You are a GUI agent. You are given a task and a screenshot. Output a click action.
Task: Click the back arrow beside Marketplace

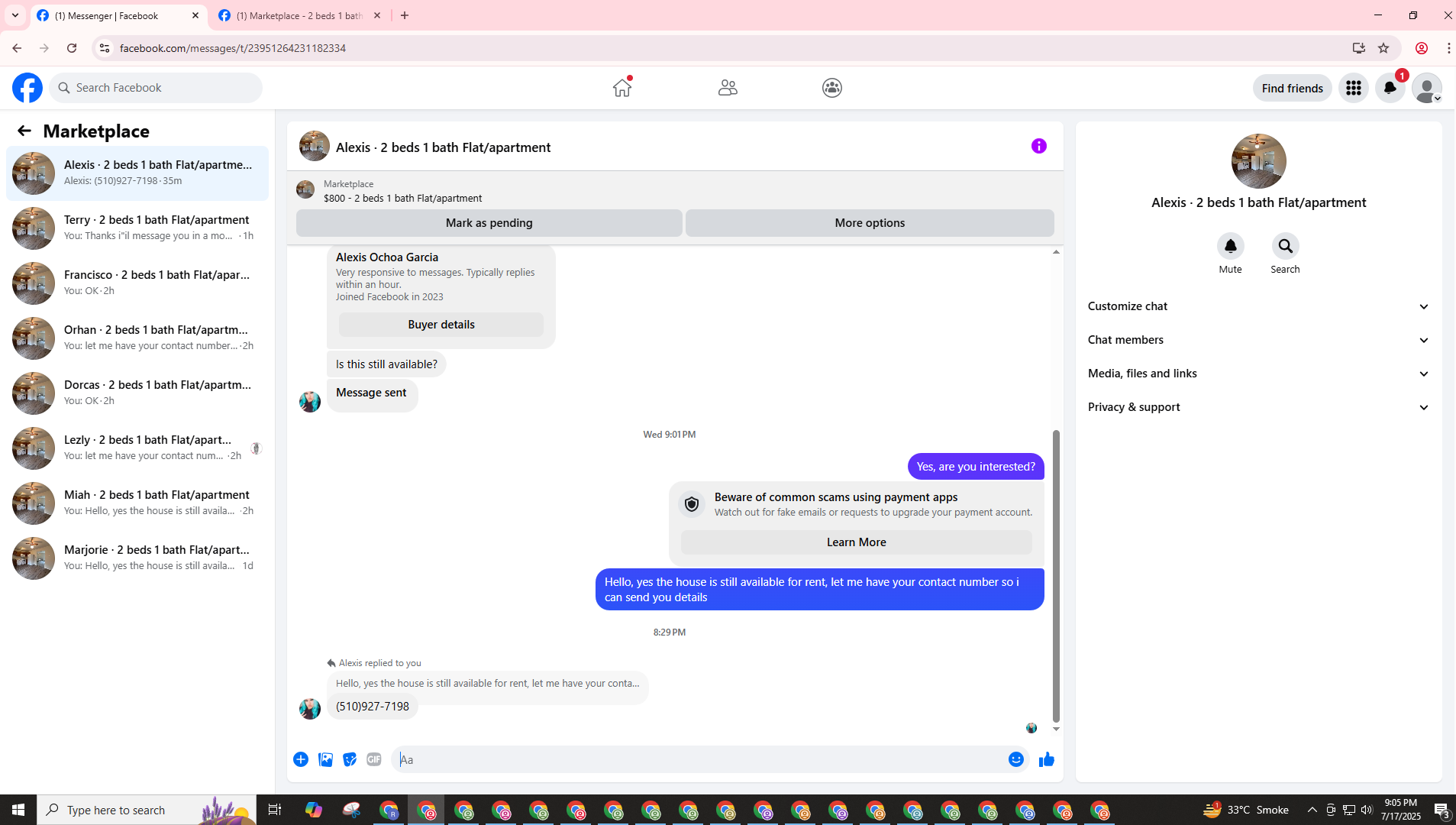[24, 131]
